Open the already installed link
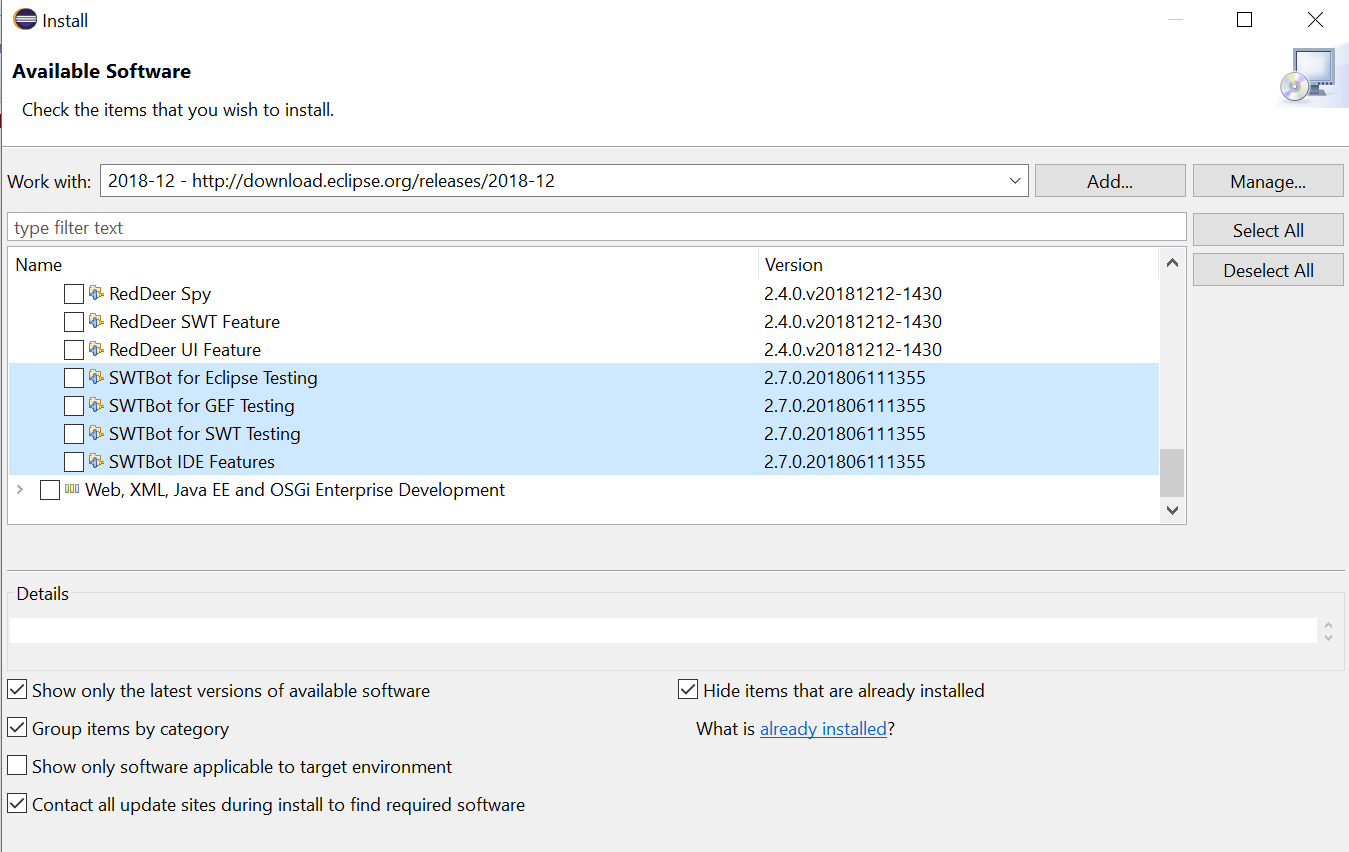Image resolution: width=1349 pixels, height=852 pixels. point(823,729)
